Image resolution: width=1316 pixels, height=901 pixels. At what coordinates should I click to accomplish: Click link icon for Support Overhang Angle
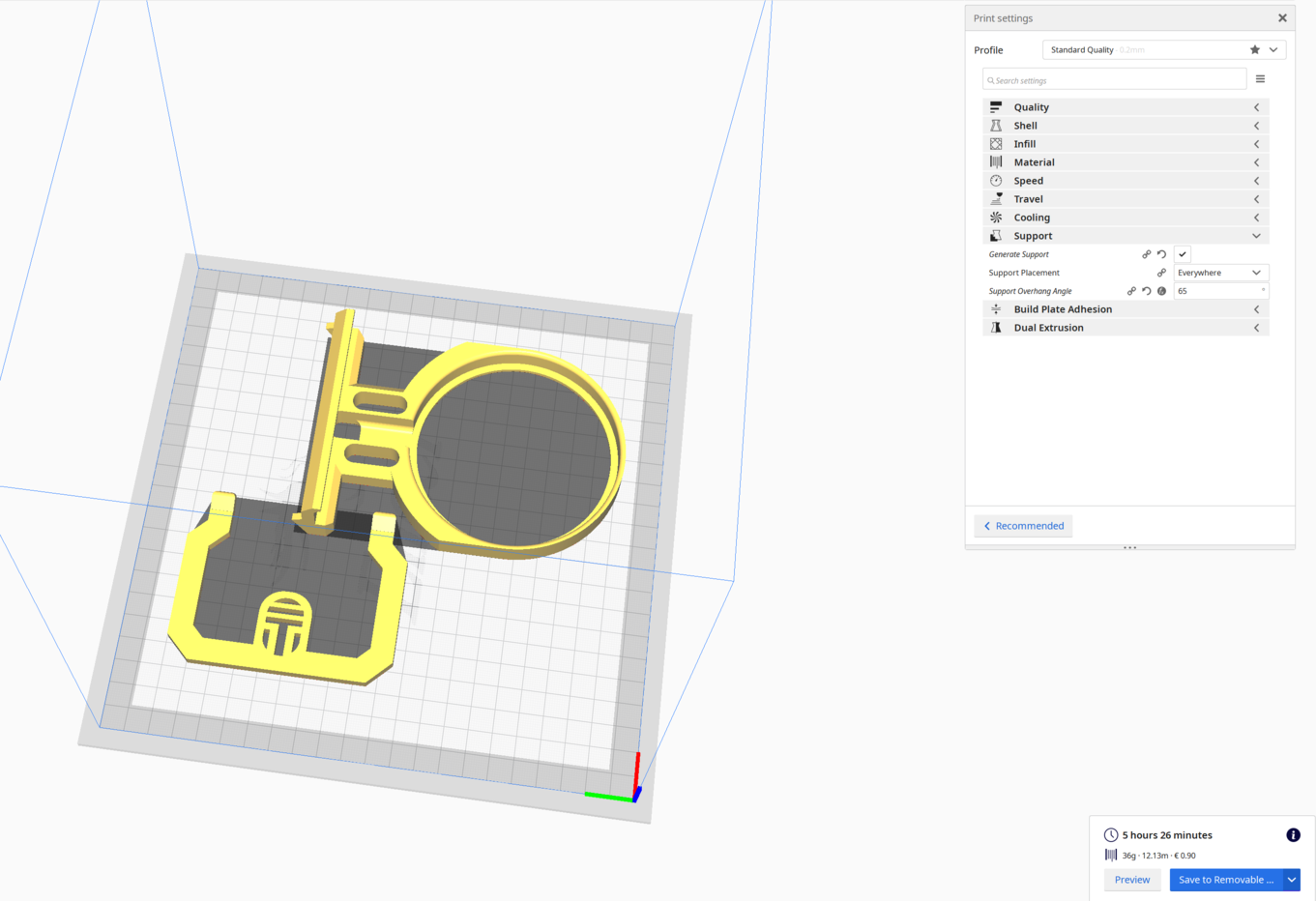pos(1131,291)
